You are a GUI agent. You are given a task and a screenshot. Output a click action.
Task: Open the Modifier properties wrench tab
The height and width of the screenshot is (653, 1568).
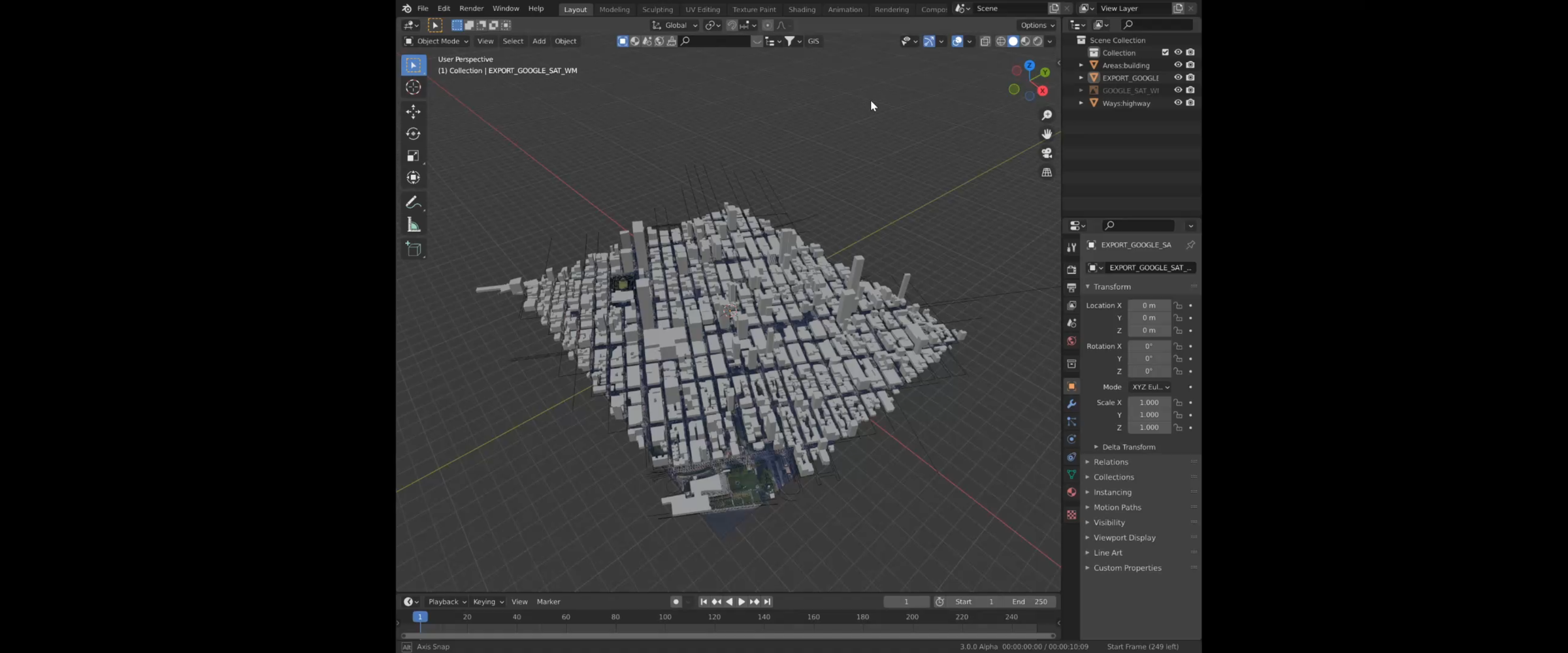[x=1071, y=404]
